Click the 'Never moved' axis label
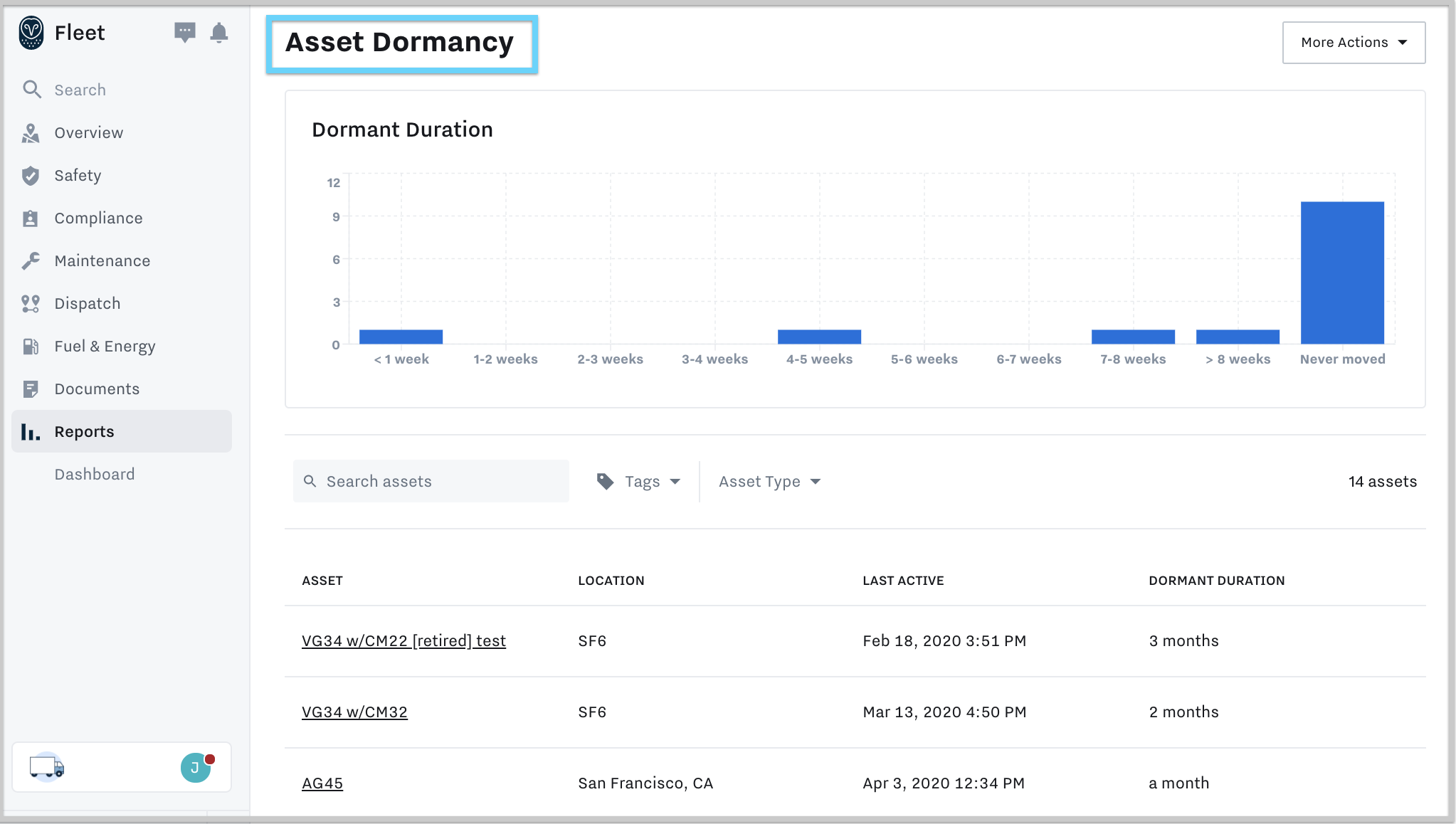The width and height of the screenshot is (1456, 824). [x=1342, y=359]
